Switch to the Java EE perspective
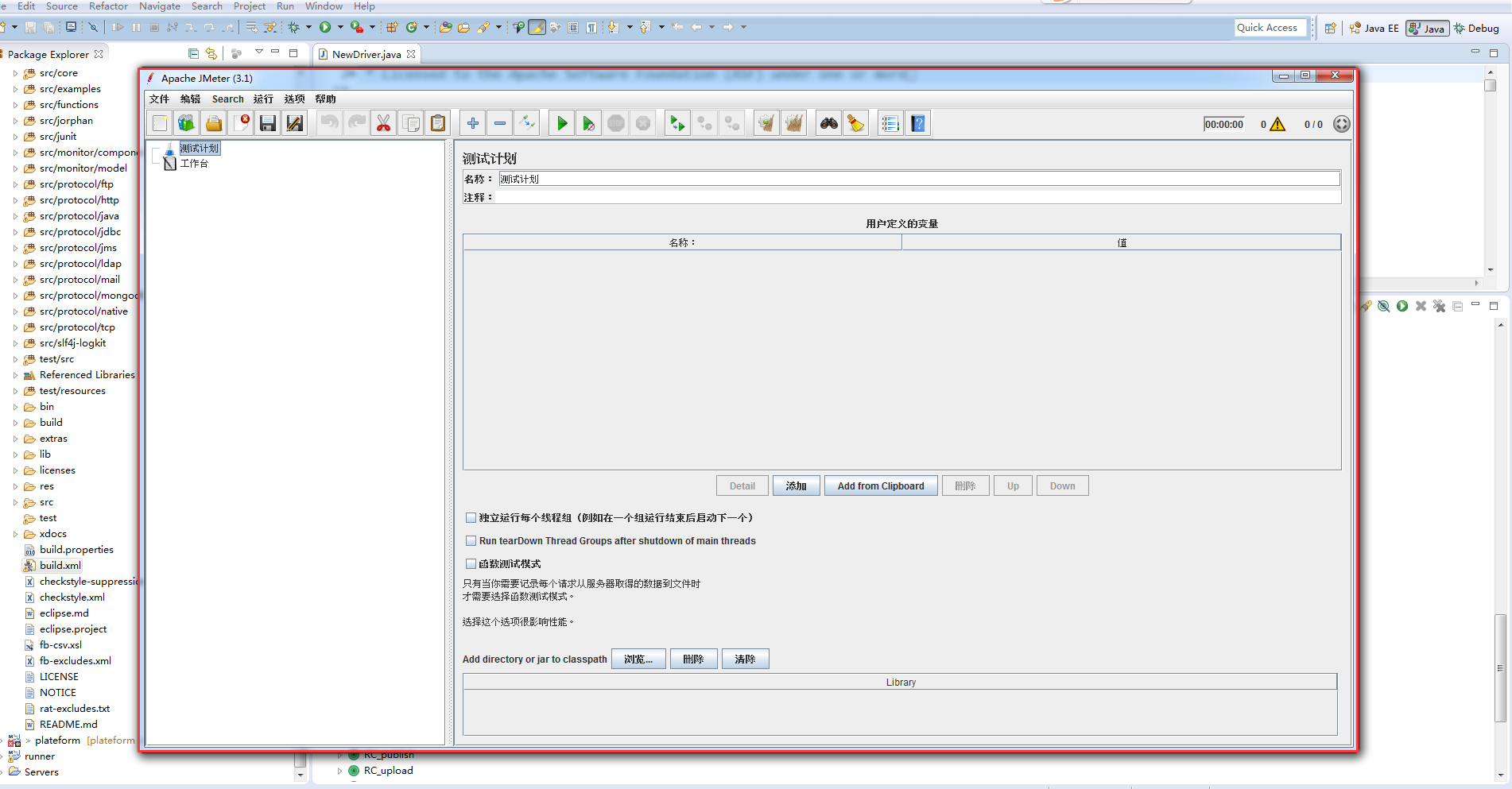The width and height of the screenshot is (1512, 789). pyautogui.click(x=1374, y=29)
